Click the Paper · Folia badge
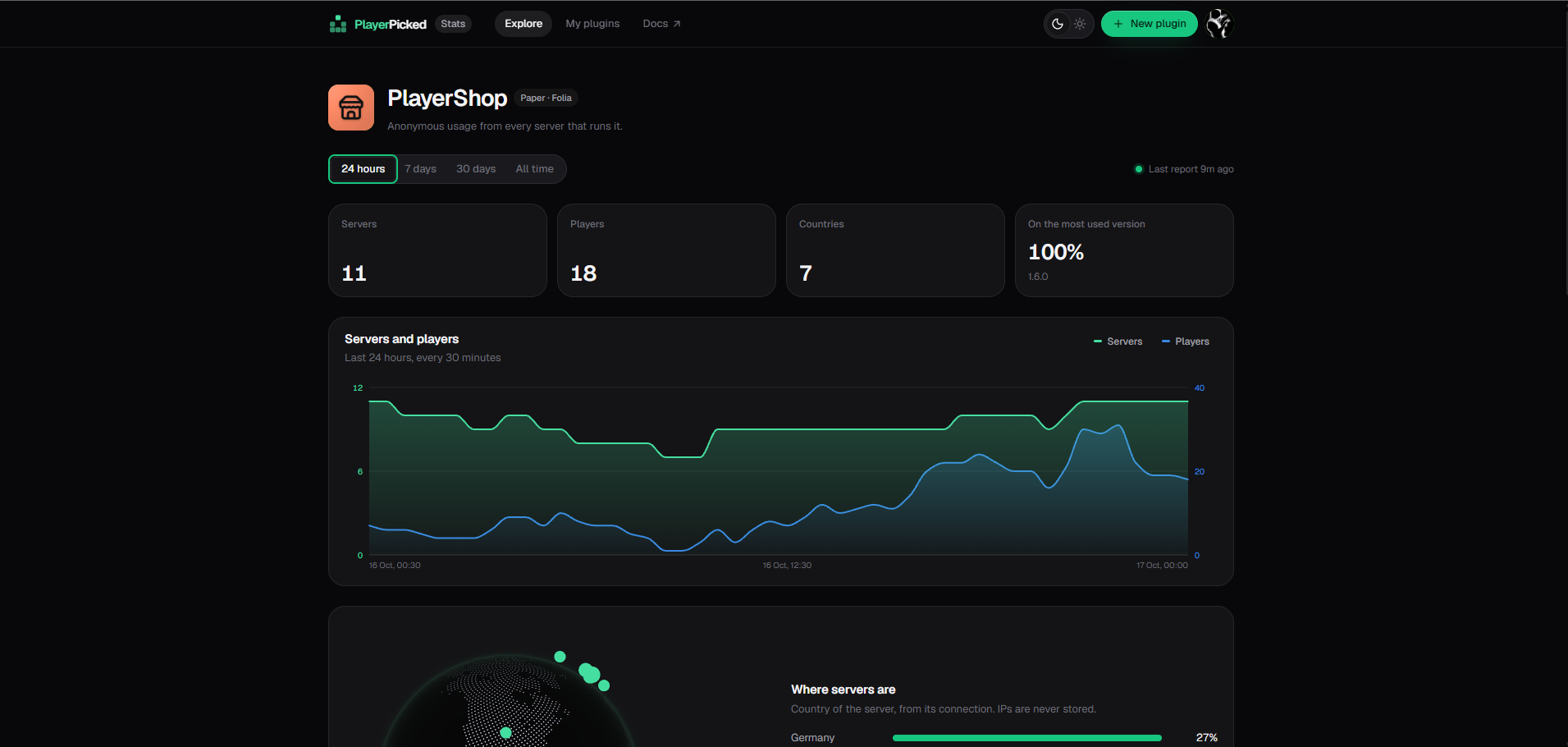 coord(546,98)
